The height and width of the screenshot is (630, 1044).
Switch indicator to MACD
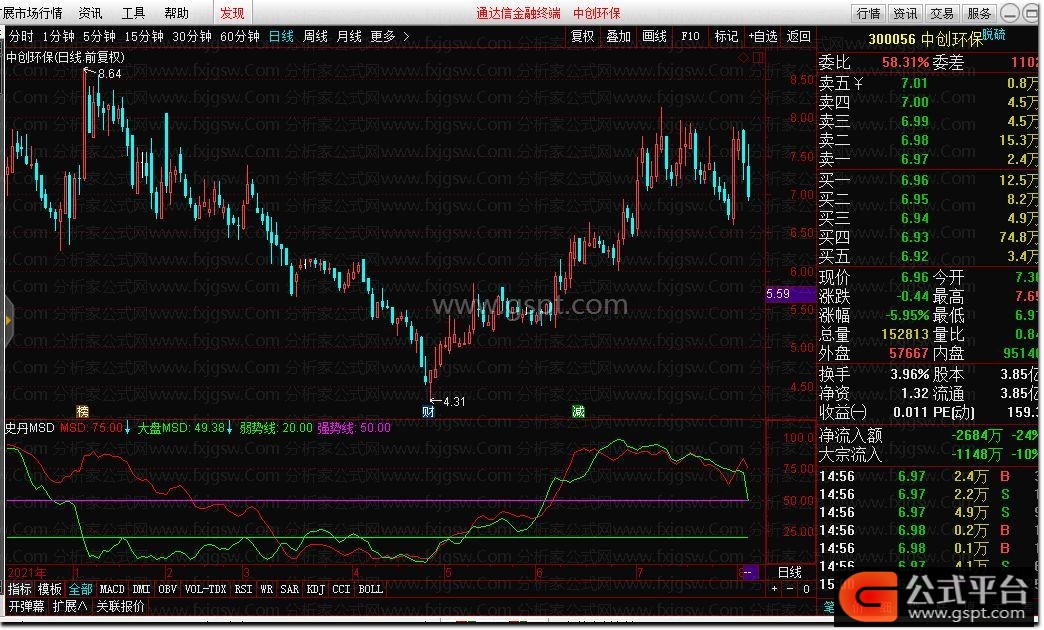(x=112, y=589)
